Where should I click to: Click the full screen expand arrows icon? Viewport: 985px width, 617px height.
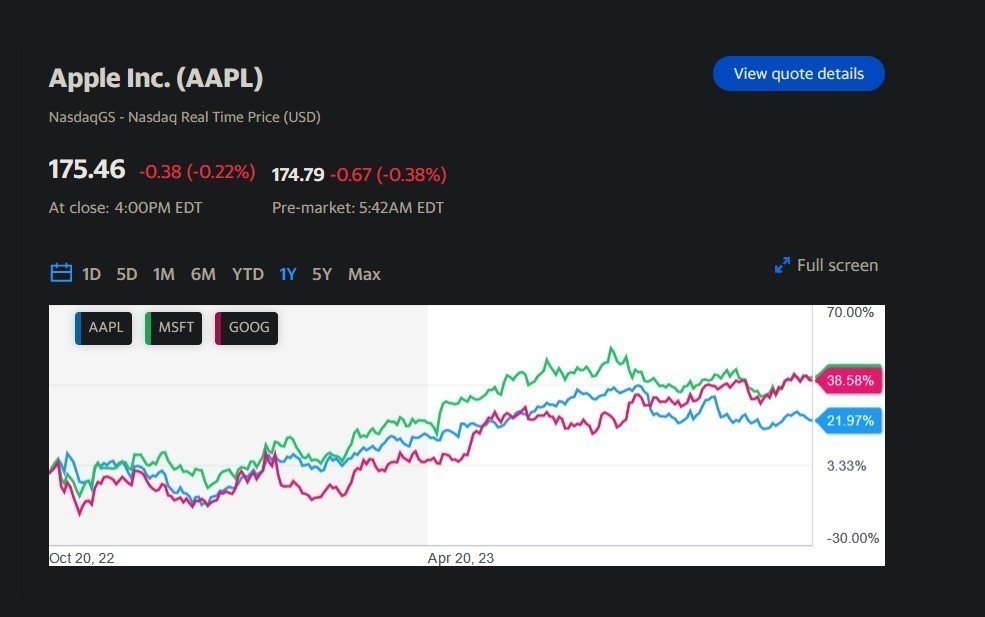pos(782,266)
